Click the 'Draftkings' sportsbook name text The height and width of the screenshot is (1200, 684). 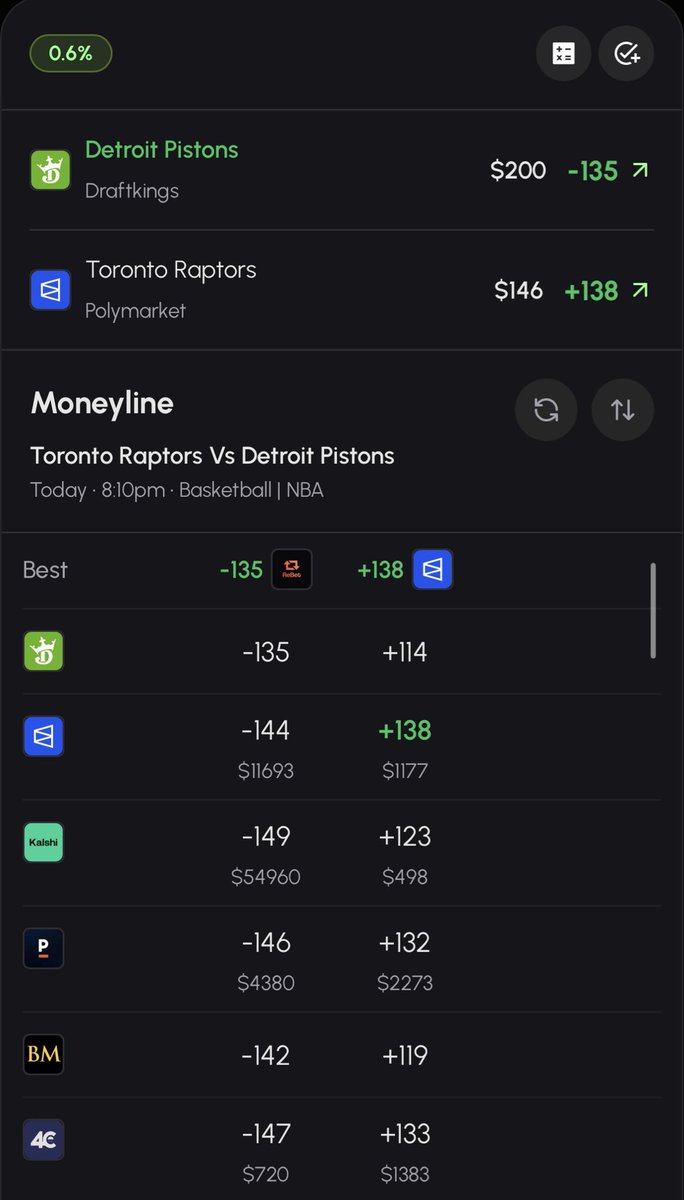[132, 190]
